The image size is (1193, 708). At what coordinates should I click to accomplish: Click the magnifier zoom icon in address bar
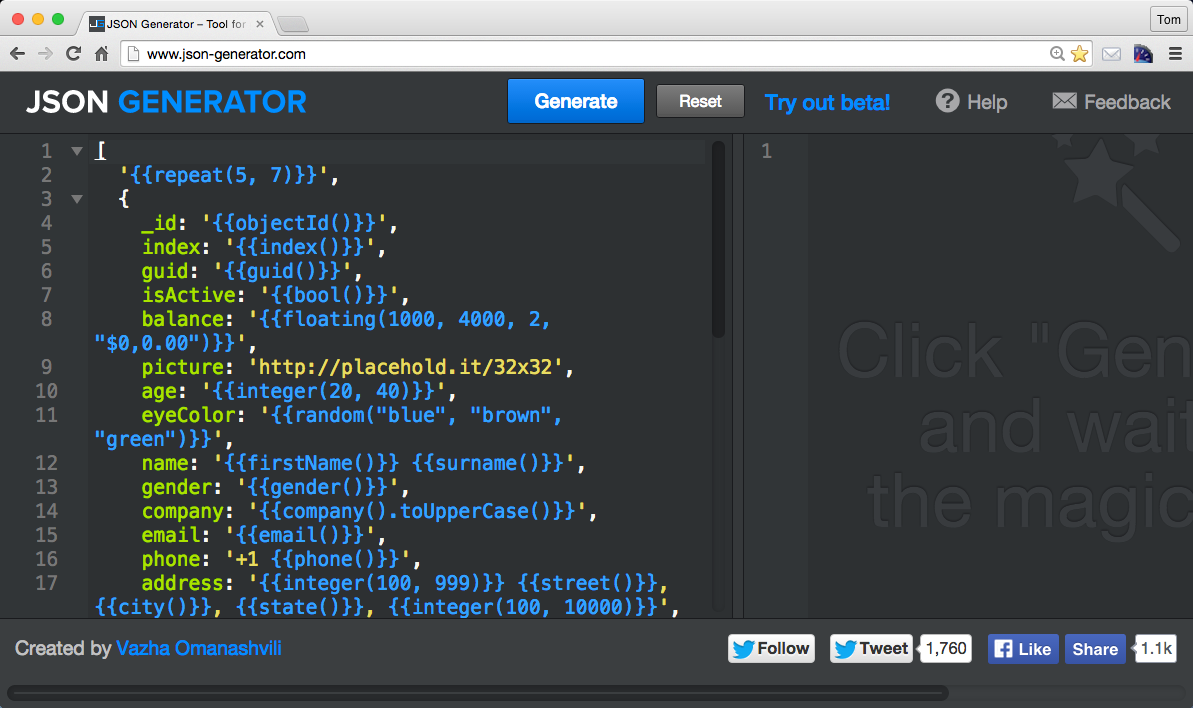pos(1057,54)
